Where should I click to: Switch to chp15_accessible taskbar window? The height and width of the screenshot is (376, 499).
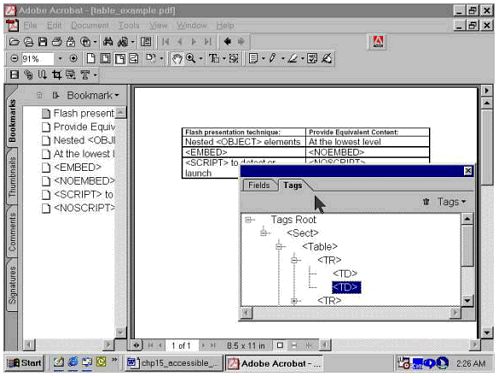tap(173, 363)
